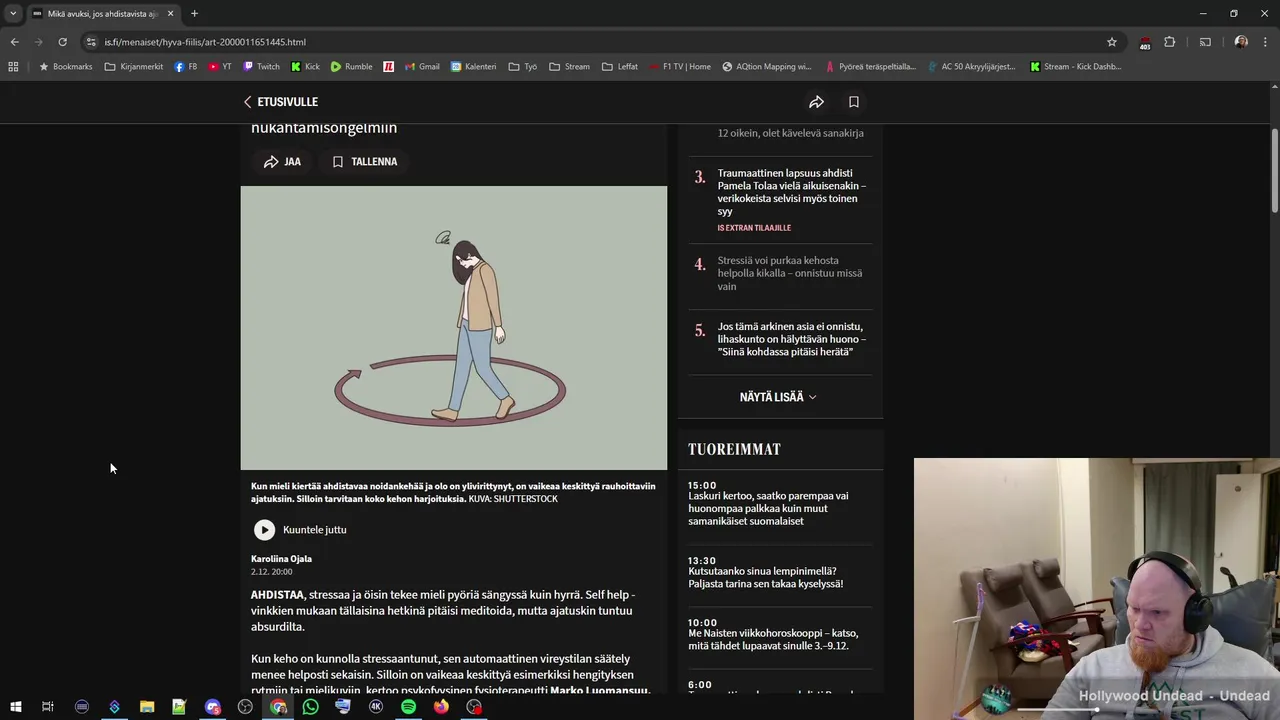The height and width of the screenshot is (720, 1280).
Task: Open Windows Start menu
Action: pyautogui.click(x=16, y=707)
